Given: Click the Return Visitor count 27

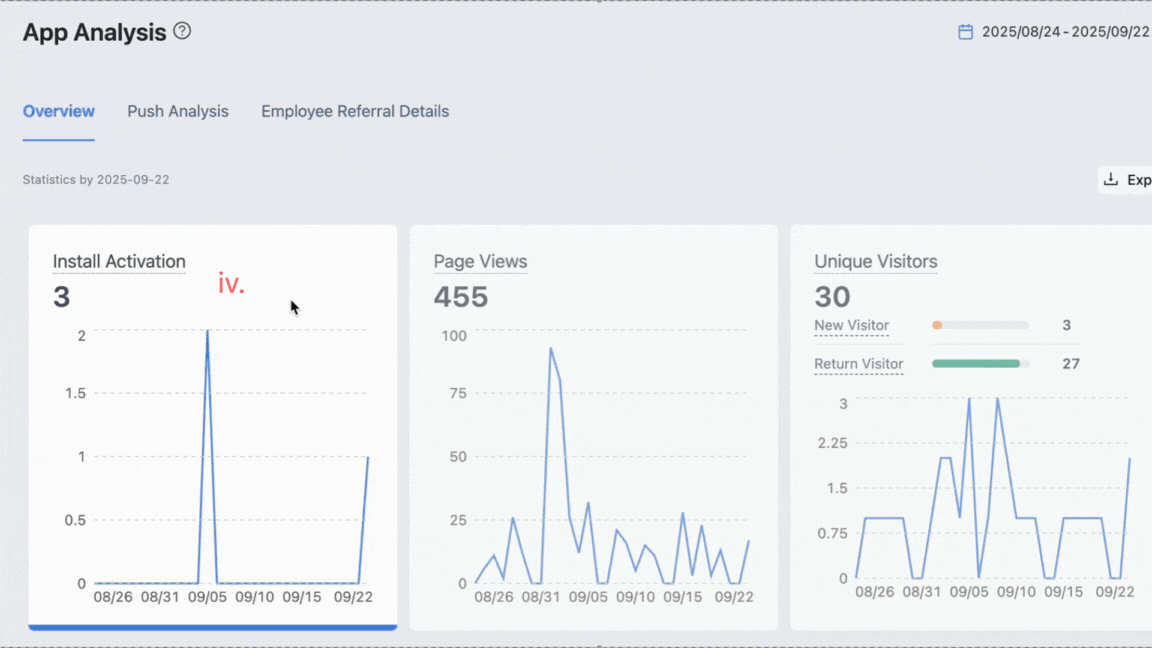Looking at the screenshot, I should click(x=1071, y=364).
